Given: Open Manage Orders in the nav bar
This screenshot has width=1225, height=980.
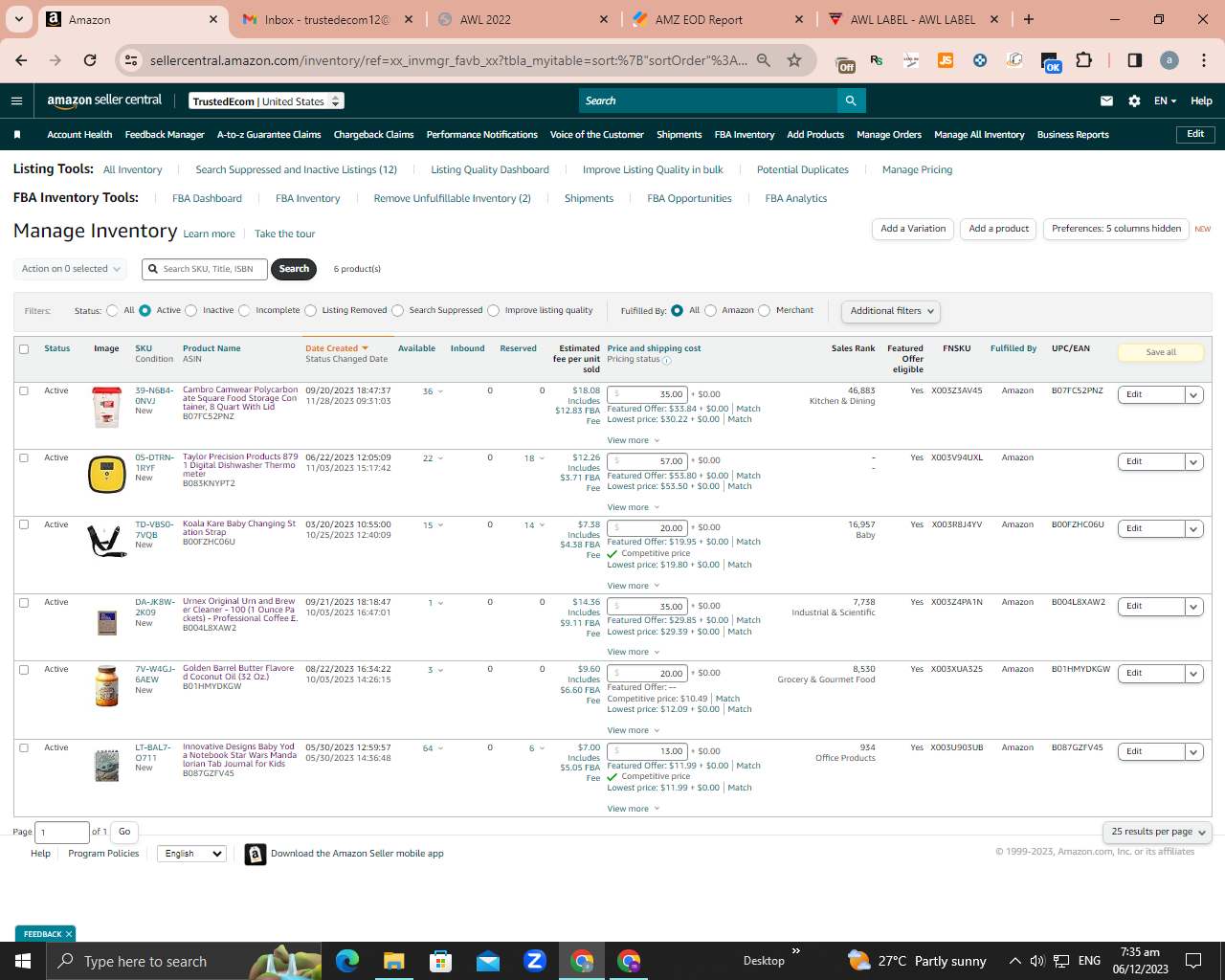Looking at the screenshot, I should [x=889, y=135].
